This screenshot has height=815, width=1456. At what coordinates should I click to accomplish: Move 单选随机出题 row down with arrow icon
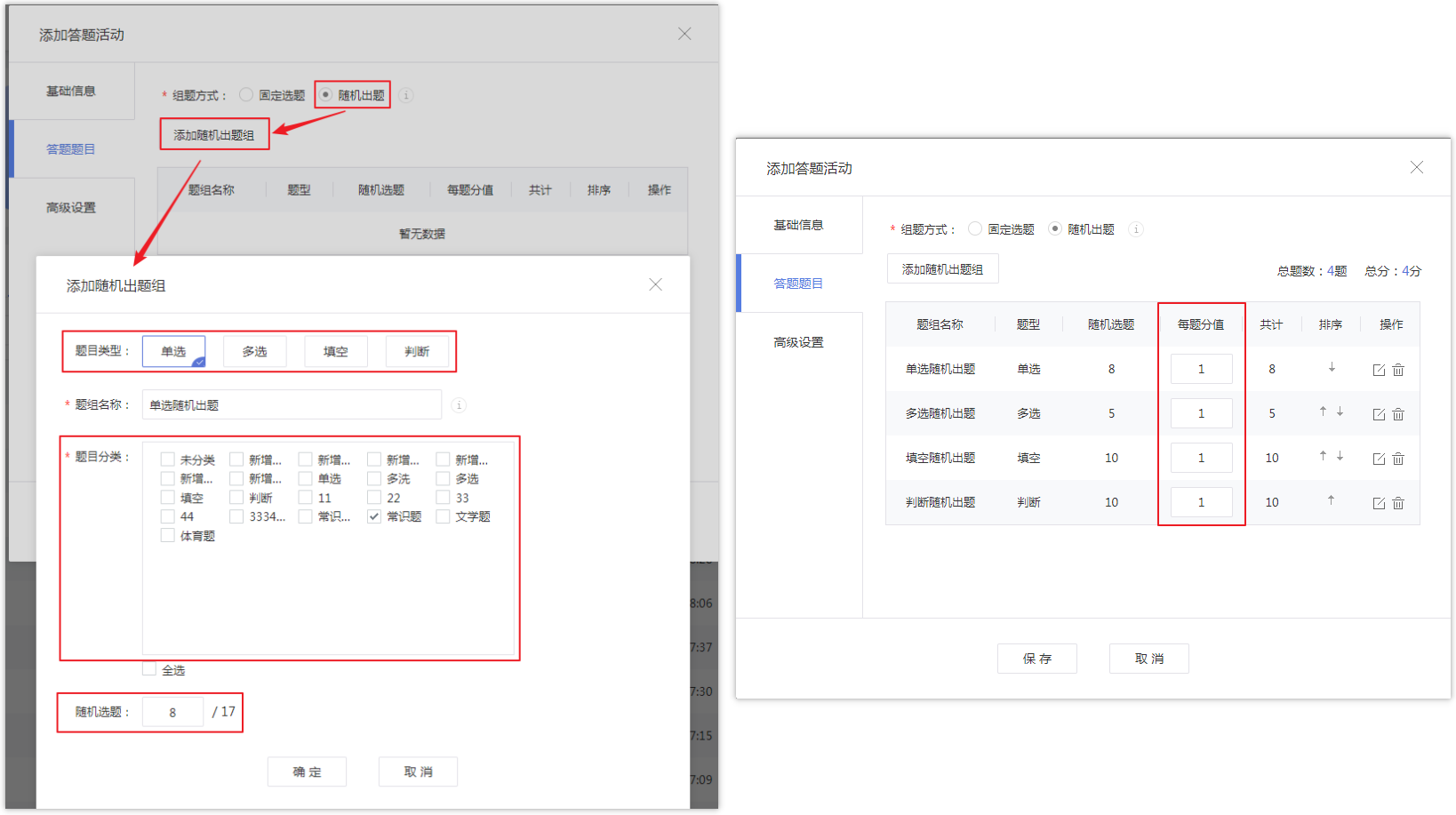coord(1332,368)
